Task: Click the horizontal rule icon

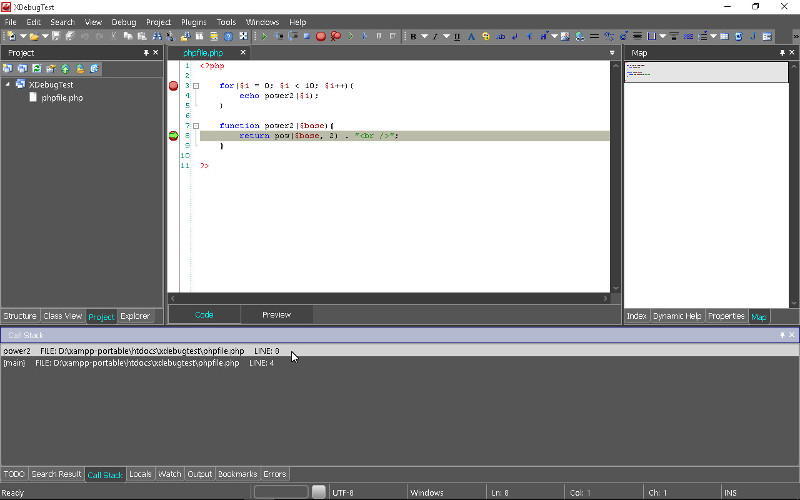Action: pos(594,36)
